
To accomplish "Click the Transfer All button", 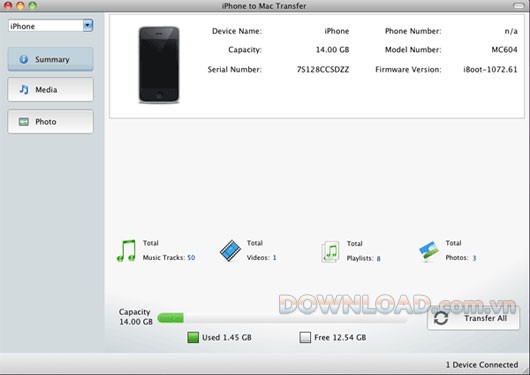I will coord(473,318).
